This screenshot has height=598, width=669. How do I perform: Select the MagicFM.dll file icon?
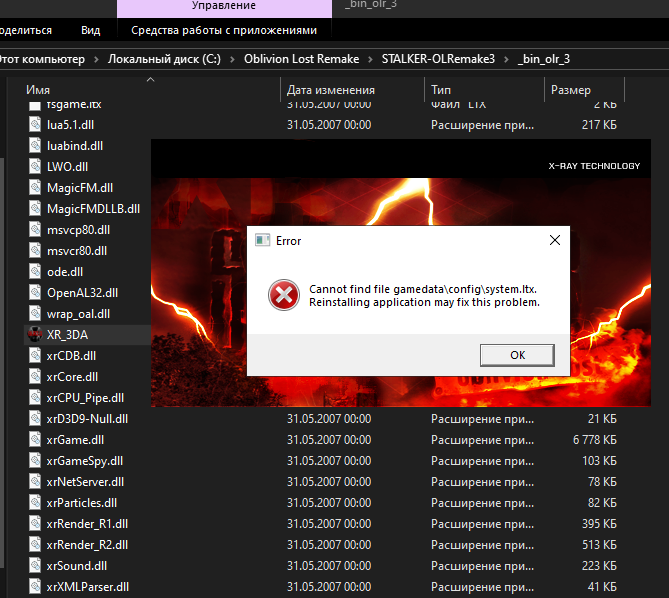tap(35, 188)
